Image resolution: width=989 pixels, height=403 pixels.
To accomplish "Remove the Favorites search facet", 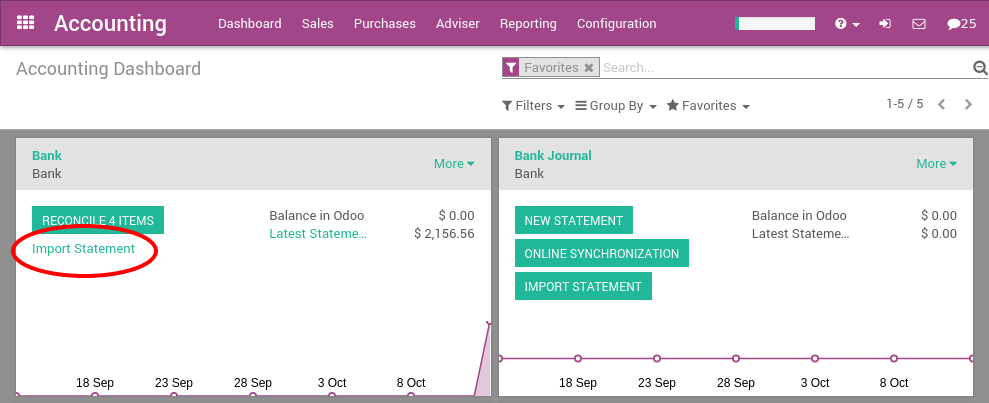I will coord(589,68).
